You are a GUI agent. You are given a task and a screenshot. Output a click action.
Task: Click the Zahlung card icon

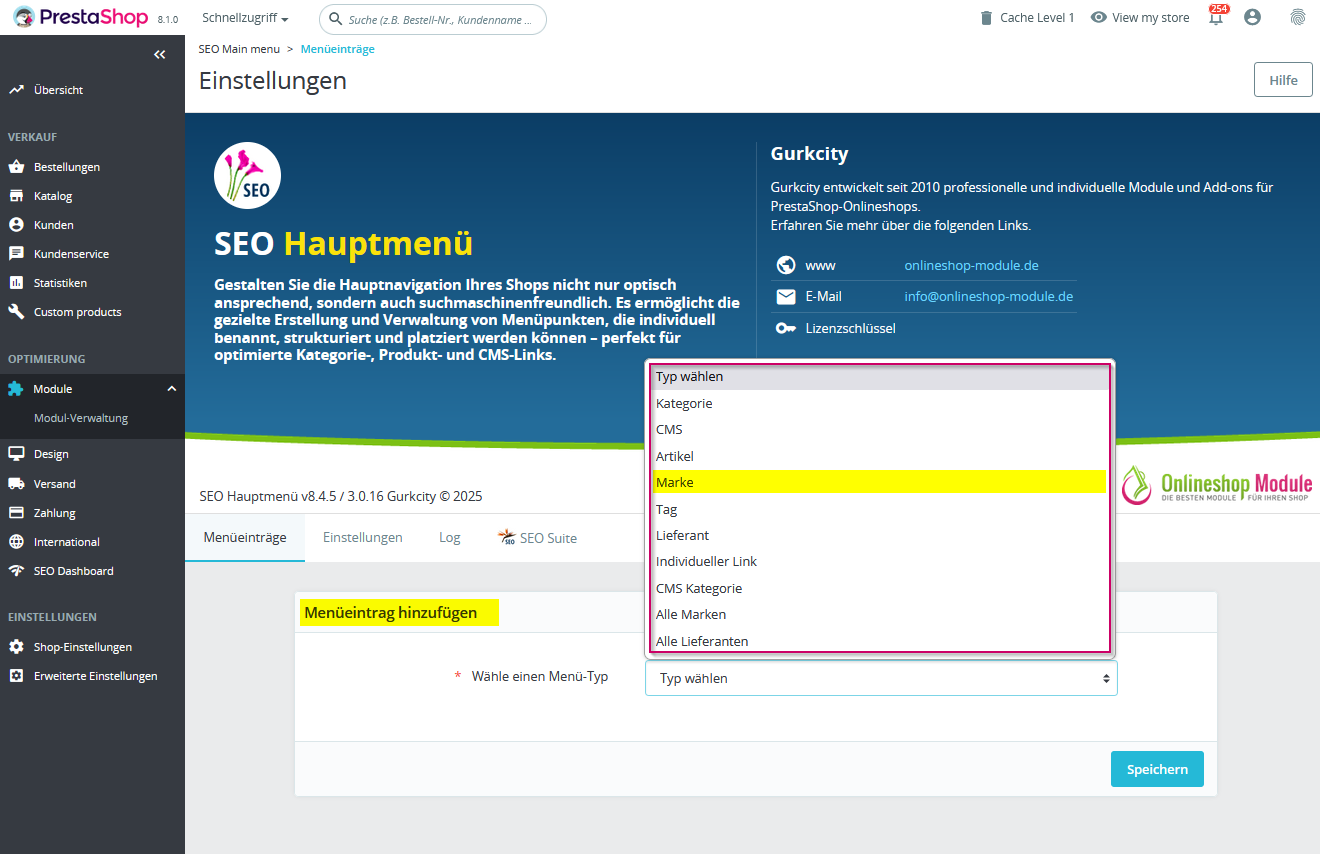[16, 513]
